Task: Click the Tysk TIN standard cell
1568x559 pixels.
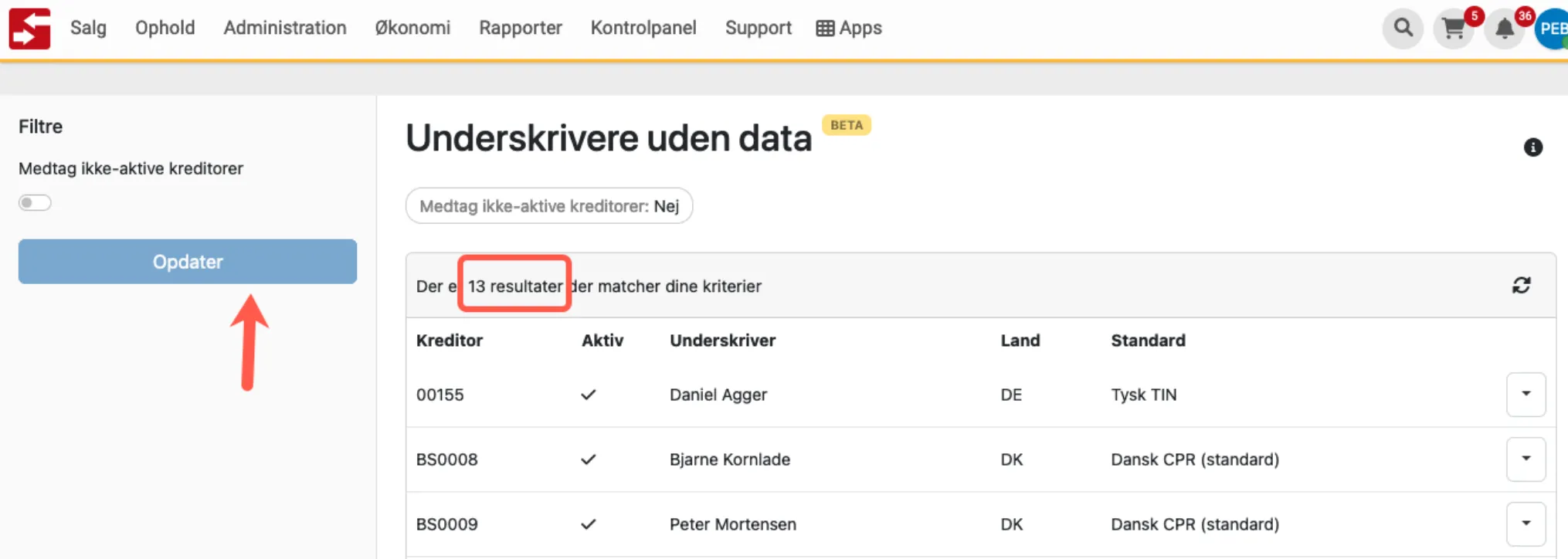Action: (1144, 395)
